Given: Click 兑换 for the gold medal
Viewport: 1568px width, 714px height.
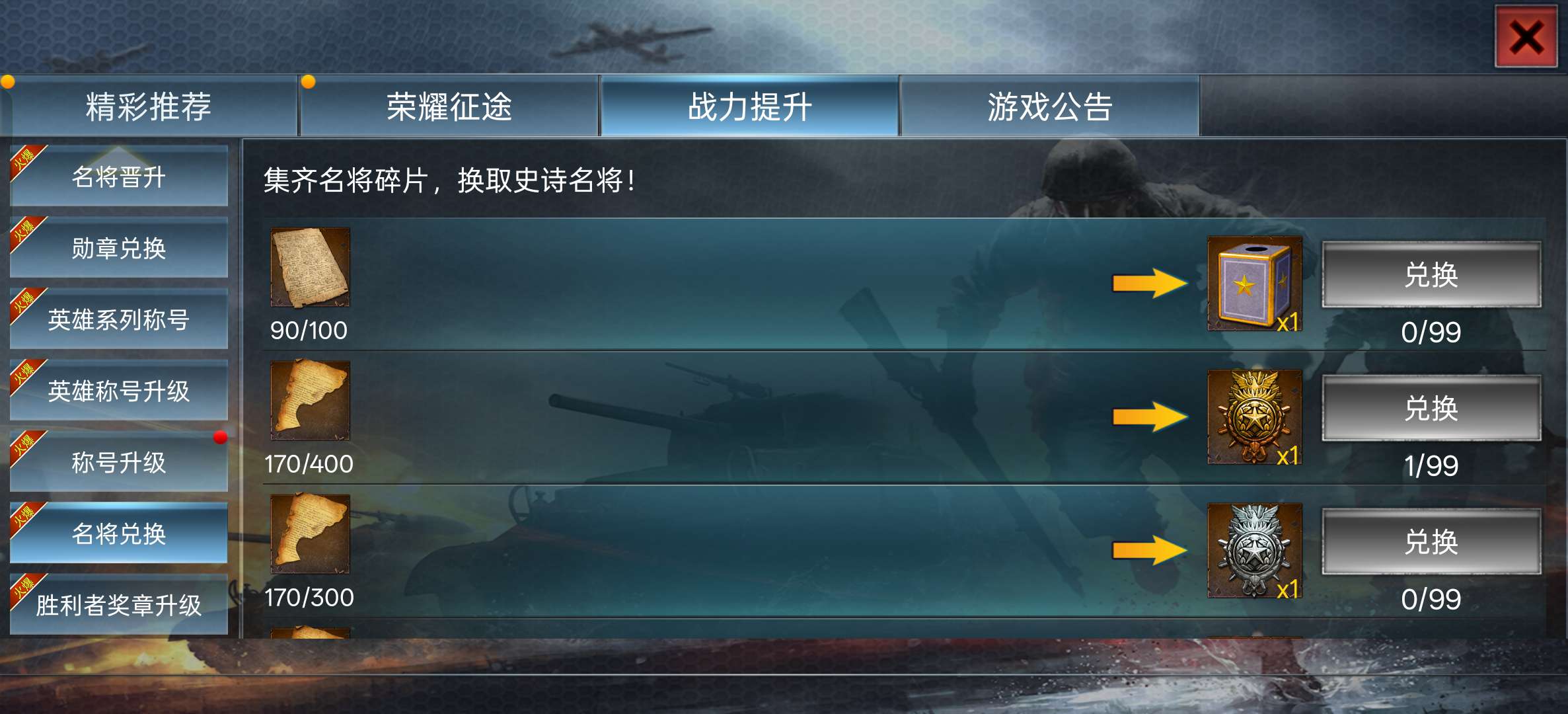Looking at the screenshot, I should click(x=1431, y=408).
